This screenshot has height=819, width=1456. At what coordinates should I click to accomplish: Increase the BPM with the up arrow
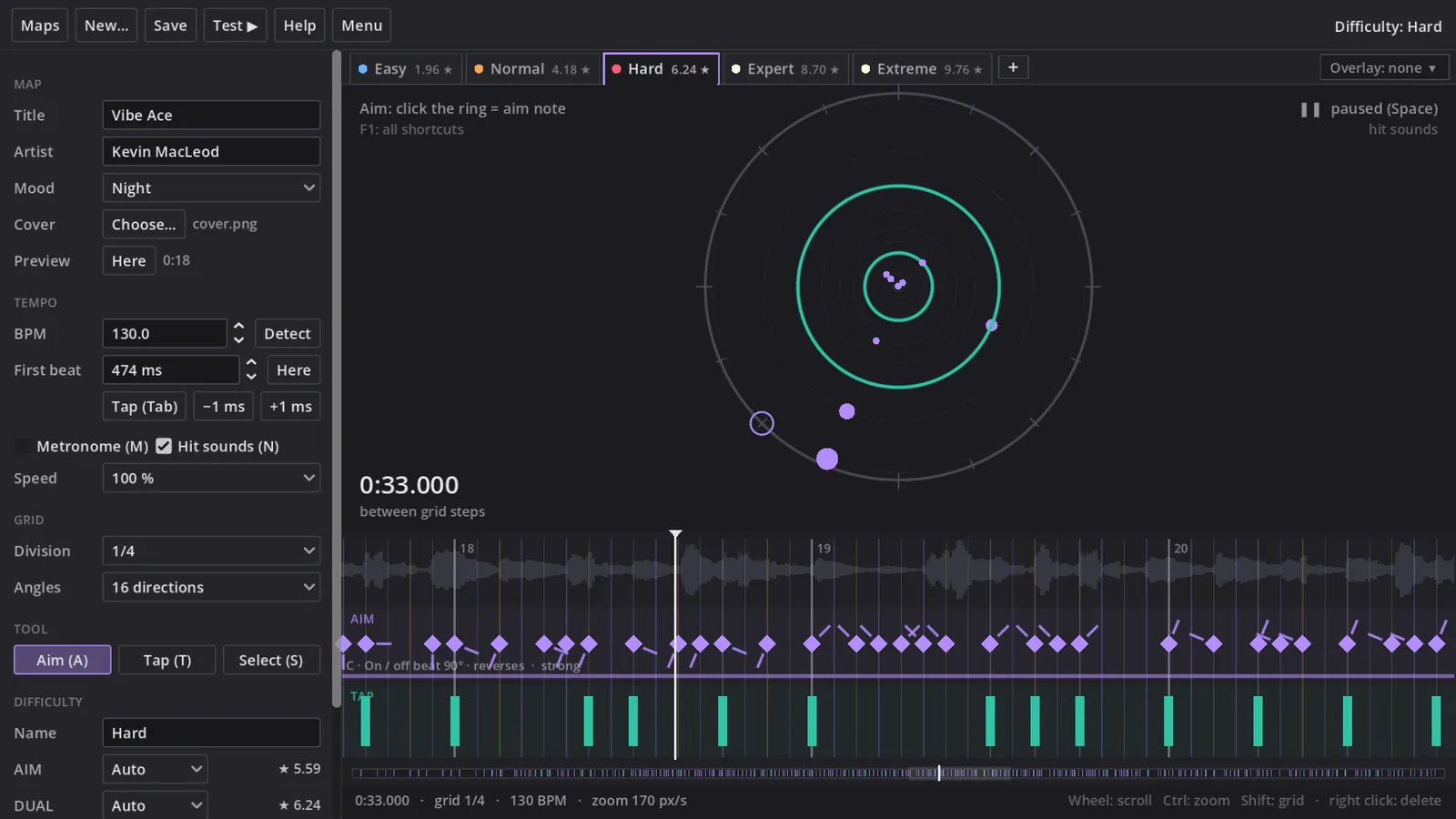pos(238,326)
